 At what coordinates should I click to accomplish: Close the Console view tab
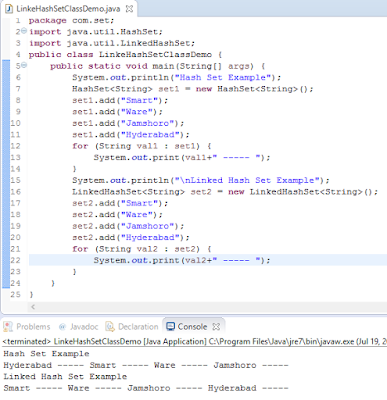tap(216, 327)
